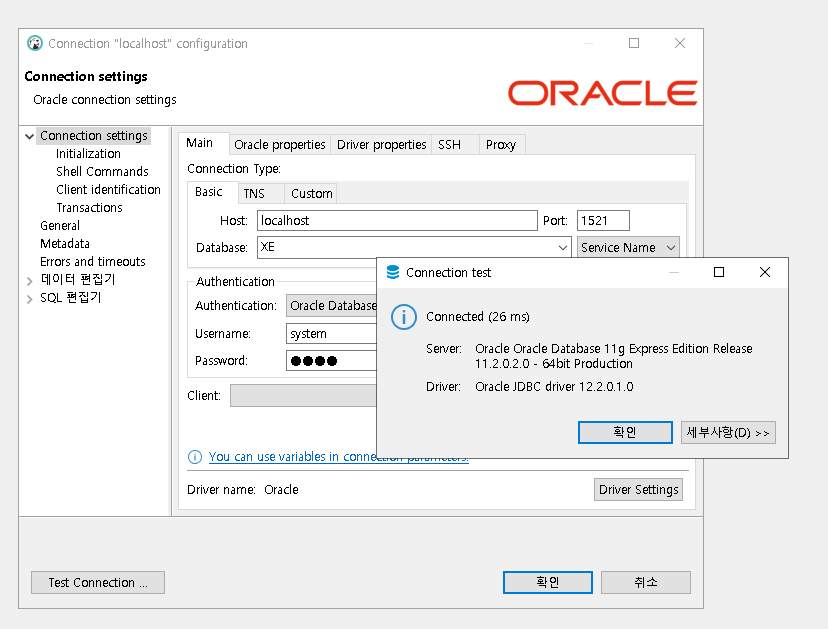This screenshot has width=828, height=629.
Task: Expand the SQL 편집기 tree node
Action: coord(30,299)
